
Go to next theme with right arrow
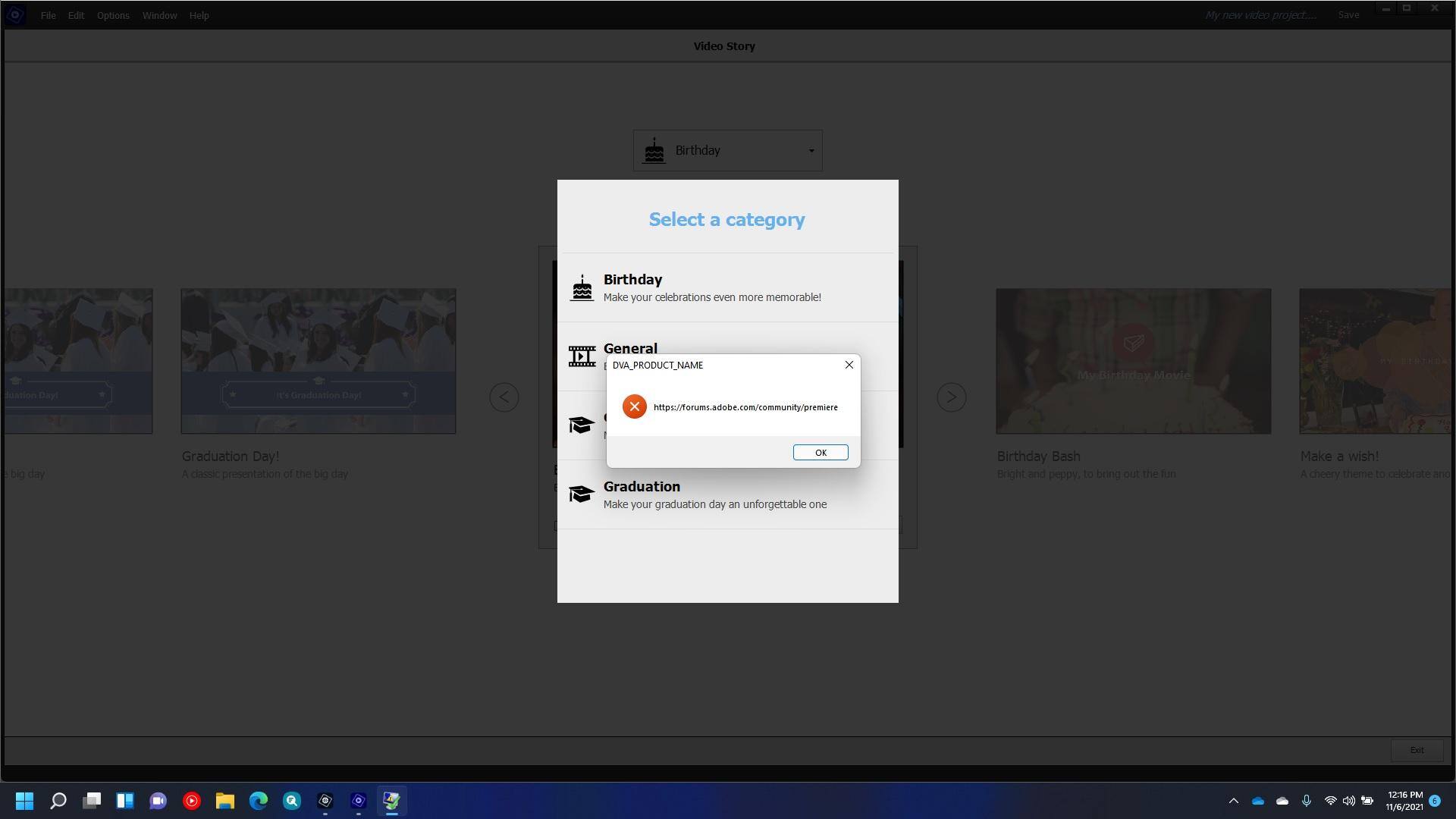[x=951, y=397]
